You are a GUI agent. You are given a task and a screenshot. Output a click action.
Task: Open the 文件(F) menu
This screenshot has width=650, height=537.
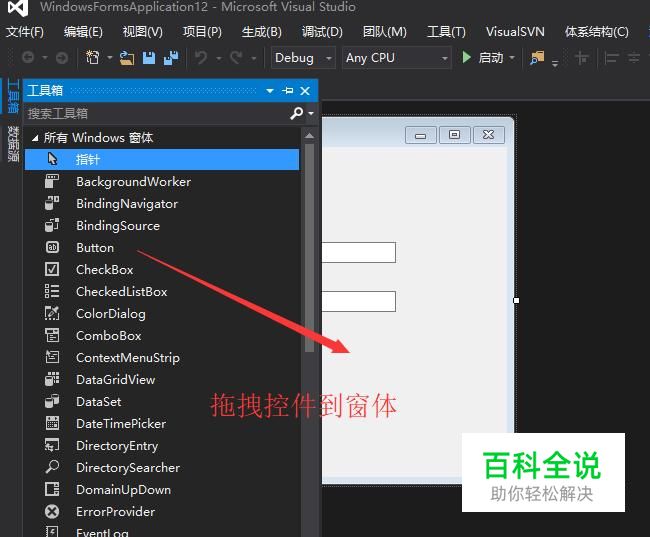click(24, 32)
